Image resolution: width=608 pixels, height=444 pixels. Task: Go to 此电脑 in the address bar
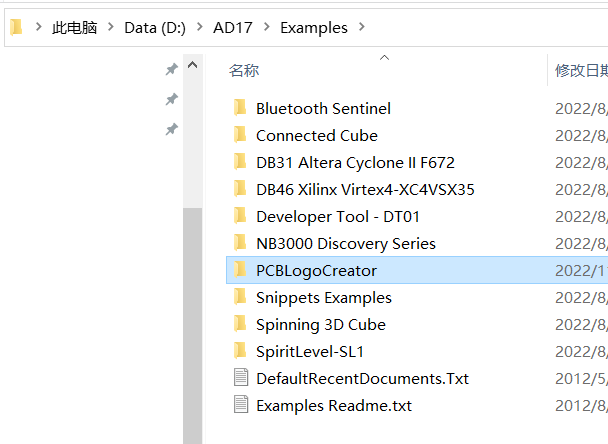pyautogui.click(x=74, y=28)
